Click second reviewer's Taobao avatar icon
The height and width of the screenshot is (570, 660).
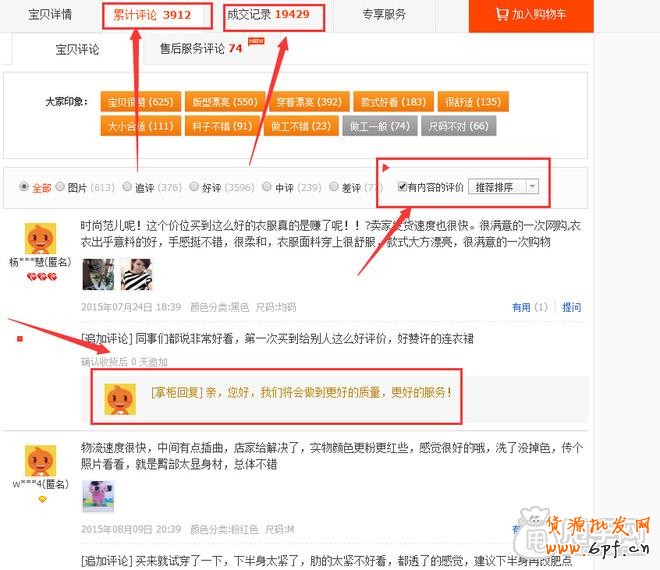click(39, 461)
